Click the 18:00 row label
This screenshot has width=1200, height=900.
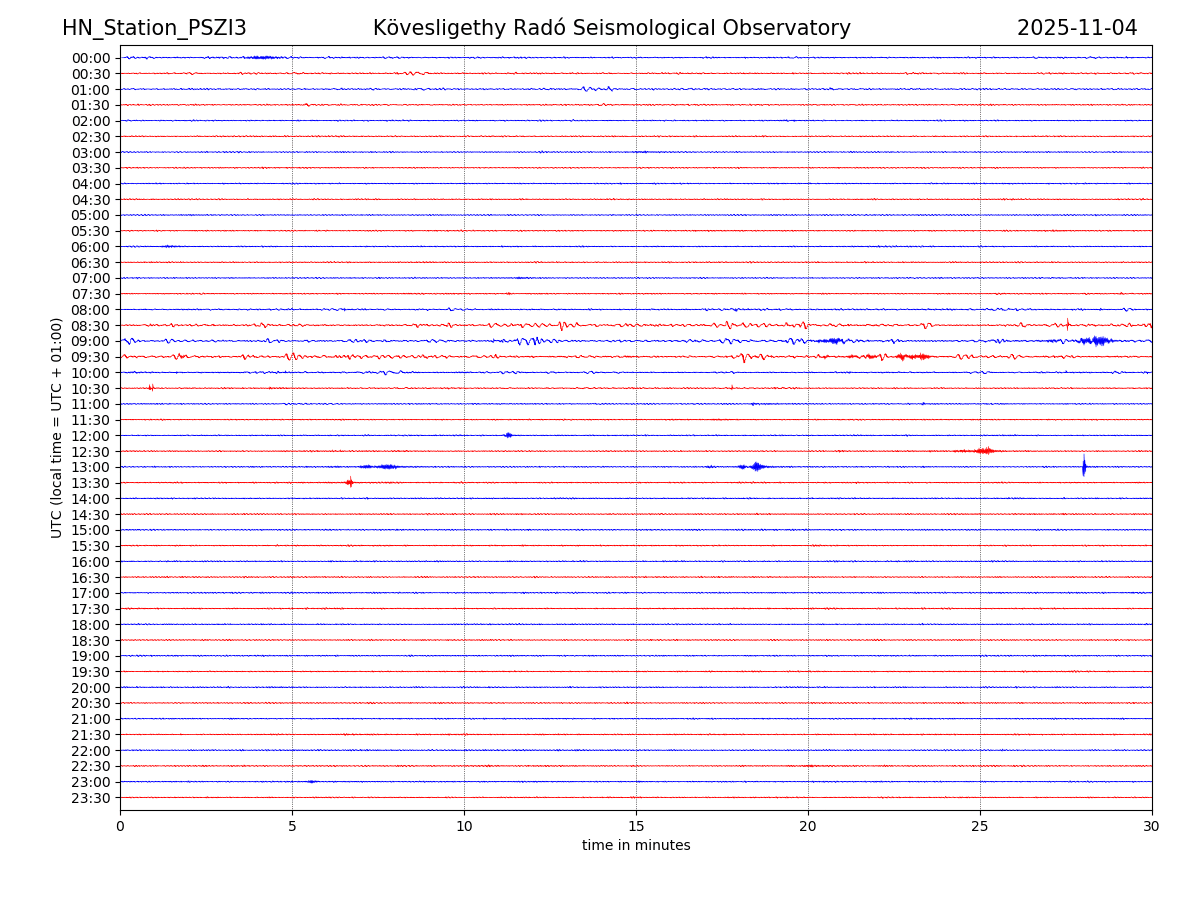(x=91, y=625)
